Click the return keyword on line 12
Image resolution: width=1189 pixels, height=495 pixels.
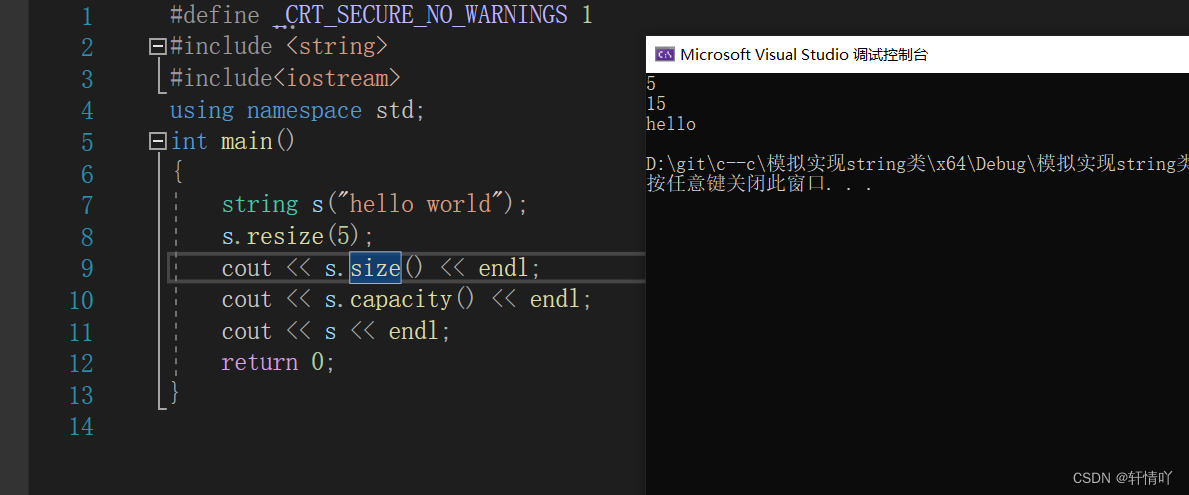tap(259, 363)
